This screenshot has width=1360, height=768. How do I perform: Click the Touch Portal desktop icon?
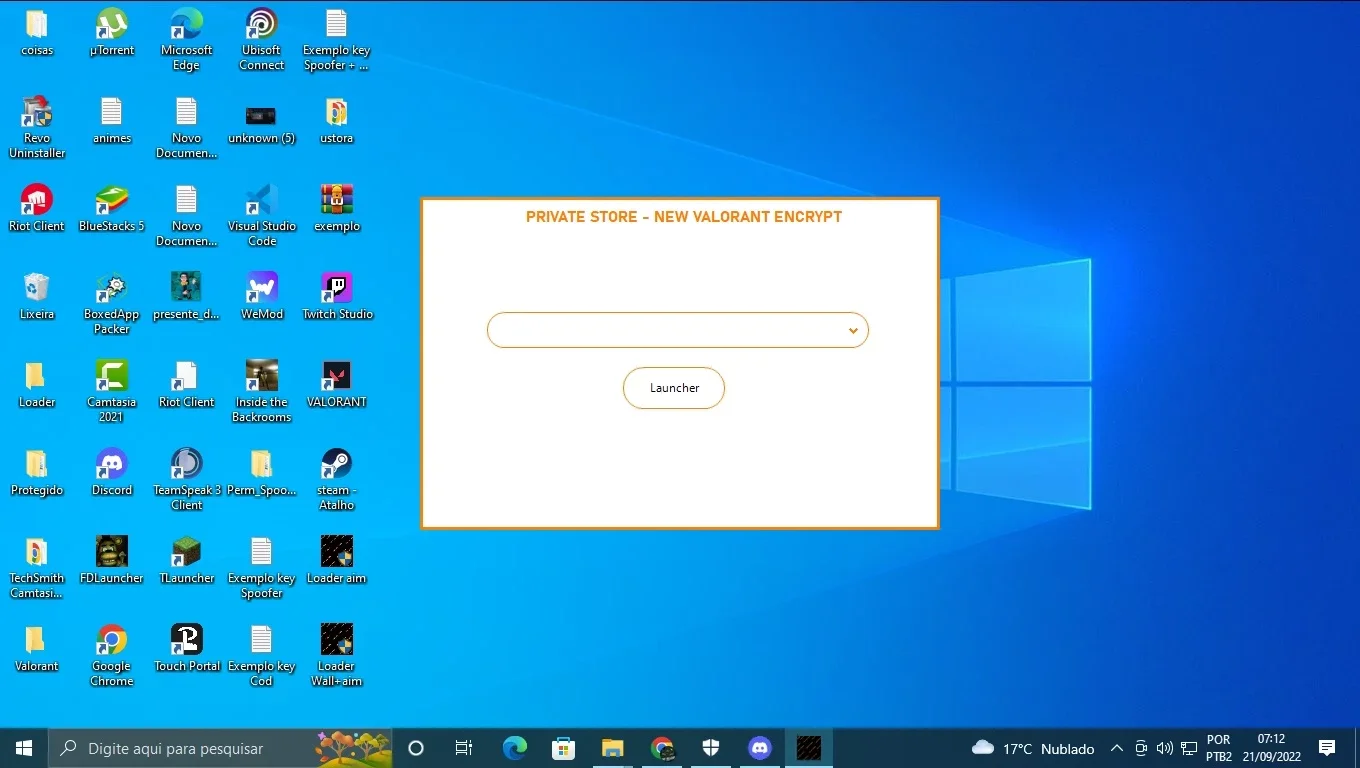pos(187,648)
